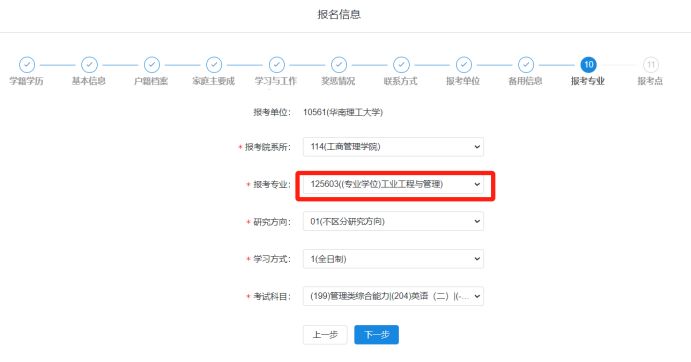This screenshot has height=362, width=691.
Task: Proceed with the 下一步 button
Action: click(x=376, y=335)
